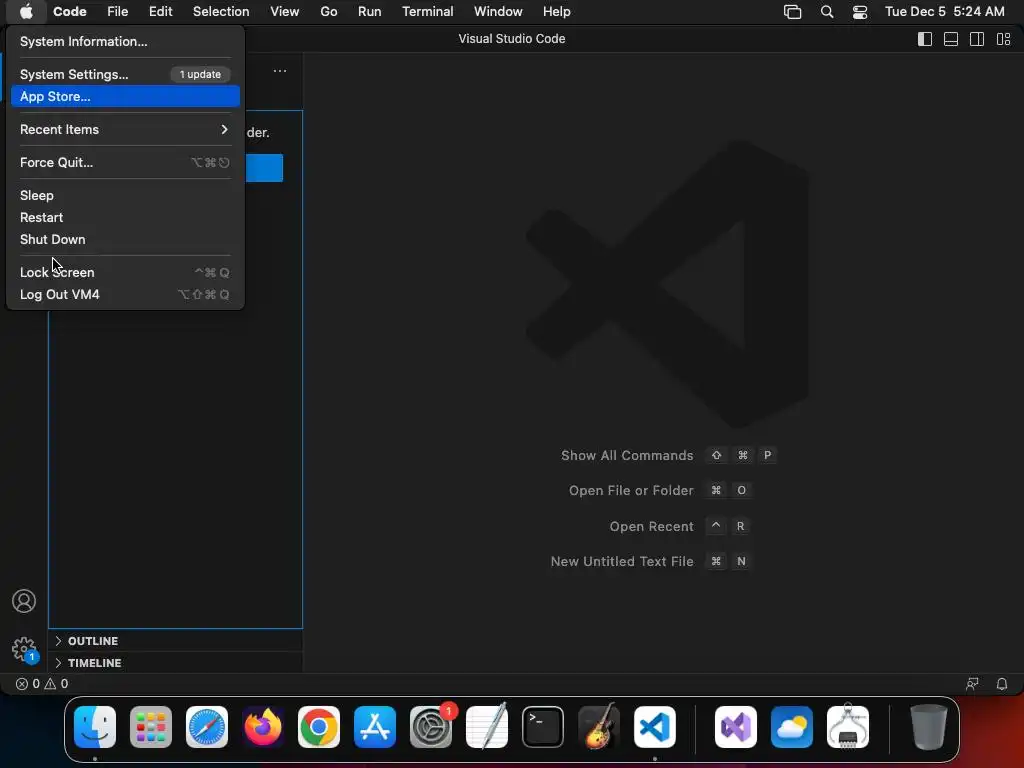Launch Google Chrome from the dock
The width and height of the screenshot is (1024, 768).
pos(319,727)
